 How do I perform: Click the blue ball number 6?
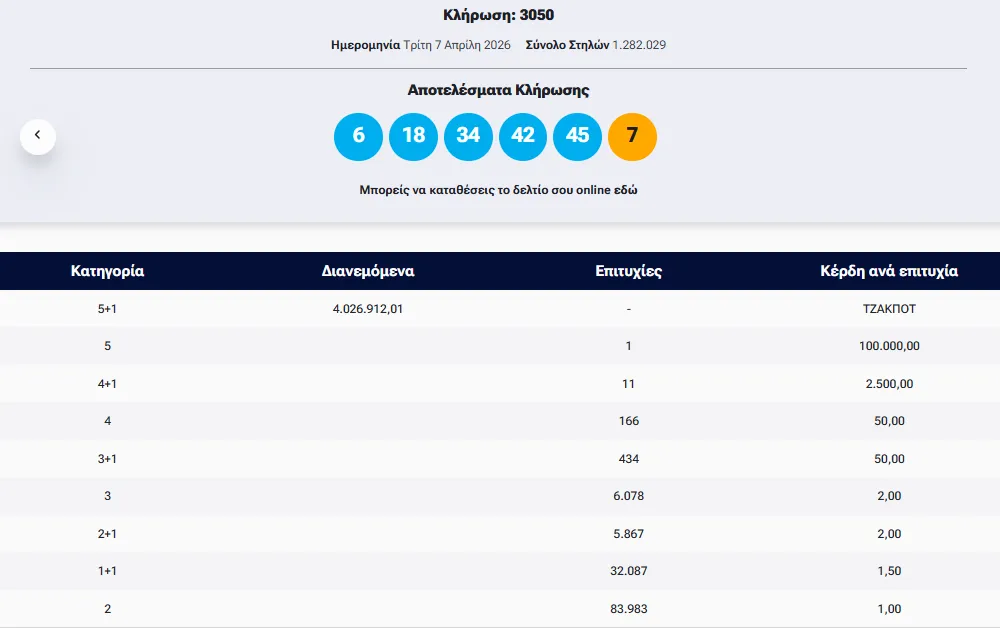point(358,136)
